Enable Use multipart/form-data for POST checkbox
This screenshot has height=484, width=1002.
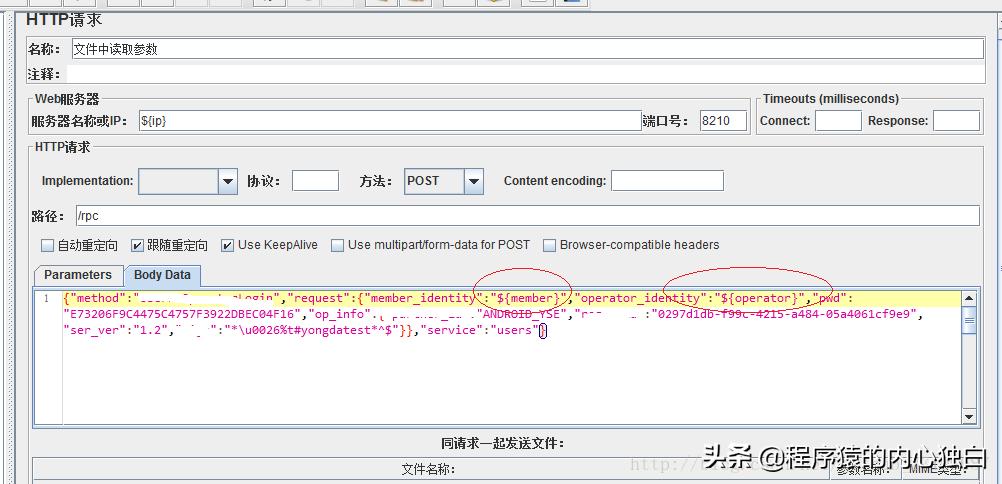[337, 245]
